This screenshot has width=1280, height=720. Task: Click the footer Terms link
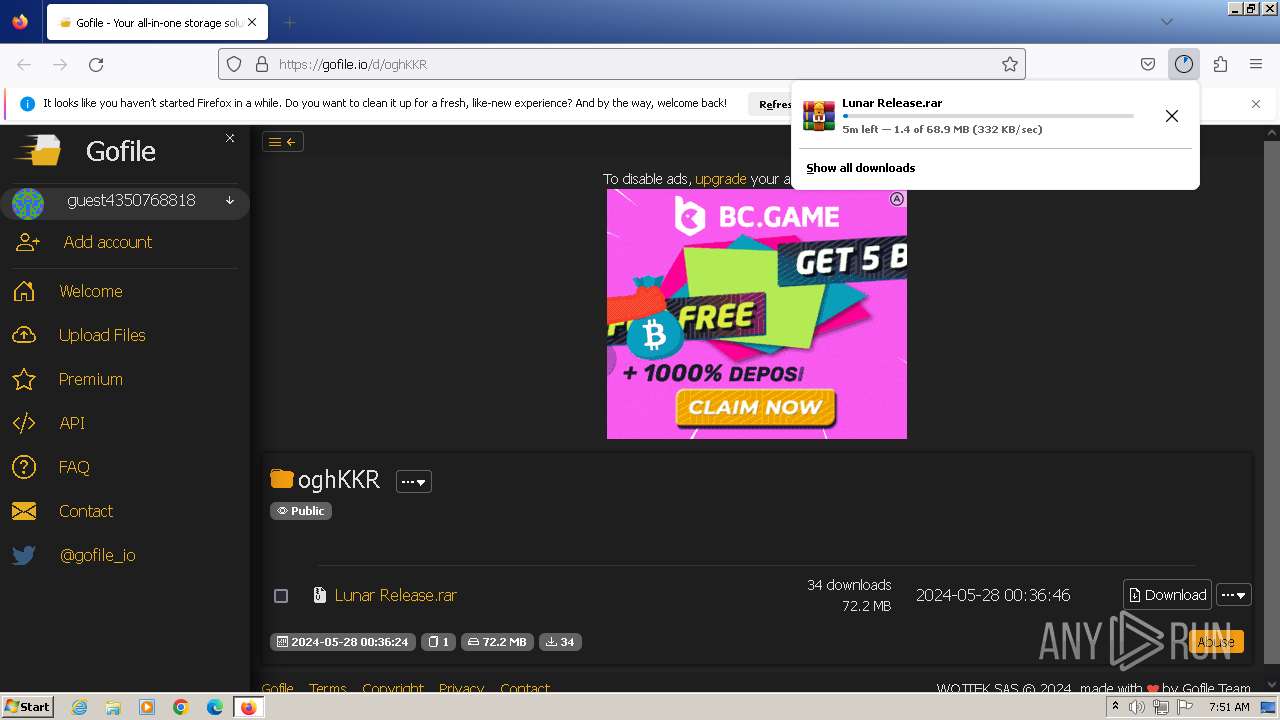click(x=327, y=688)
